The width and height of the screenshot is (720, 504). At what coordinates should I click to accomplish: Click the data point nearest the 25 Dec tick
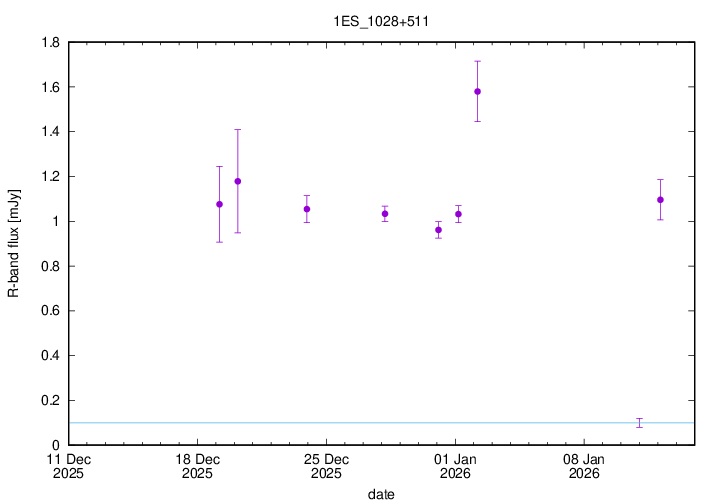pyautogui.click(x=307, y=209)
